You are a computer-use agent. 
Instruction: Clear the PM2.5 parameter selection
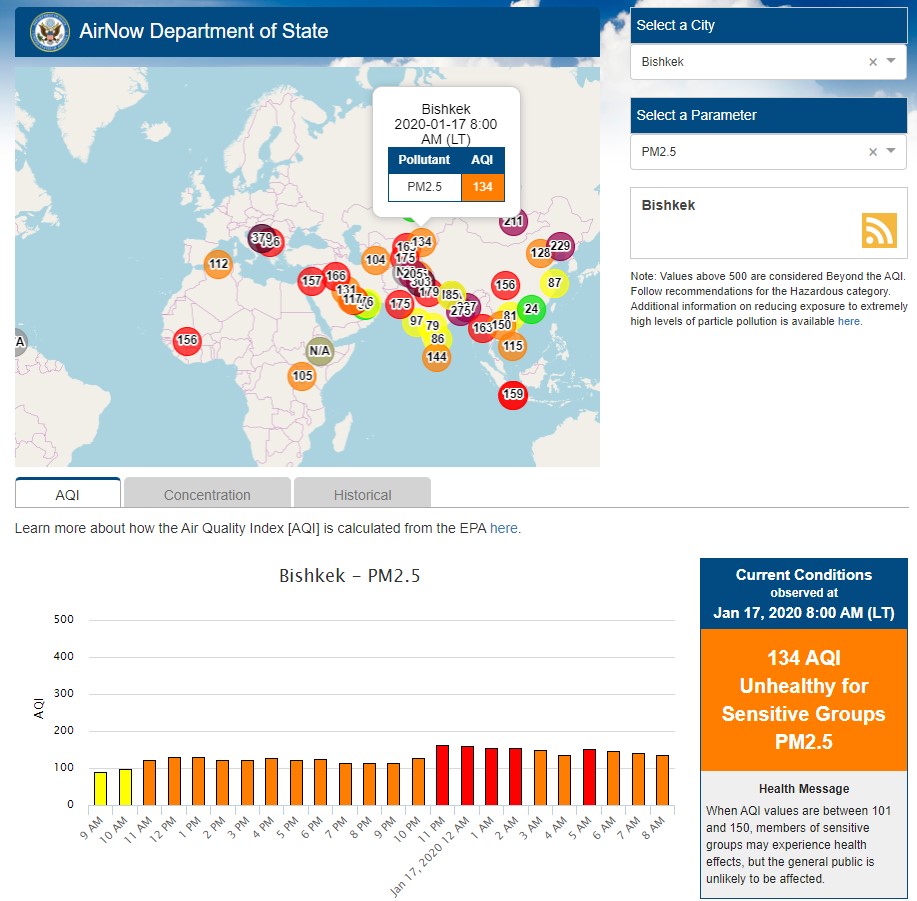tap(872, 152)
